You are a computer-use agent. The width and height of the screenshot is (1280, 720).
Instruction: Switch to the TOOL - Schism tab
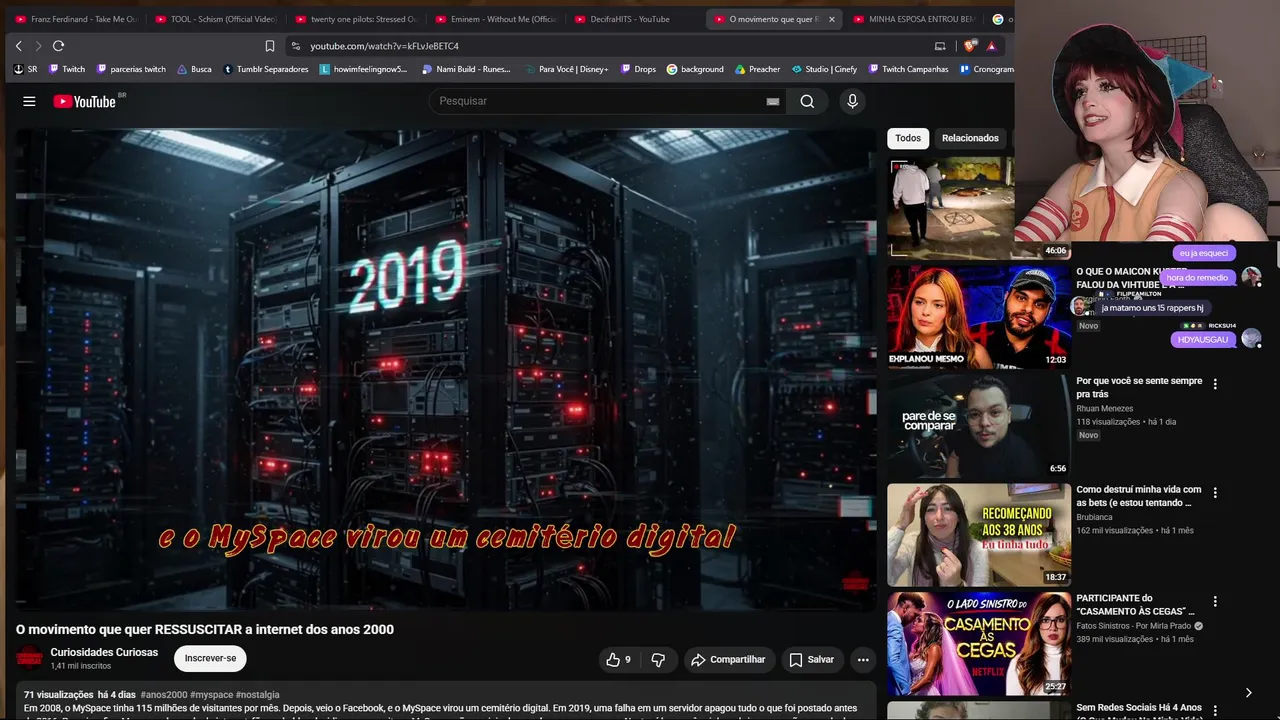[215, 19]
